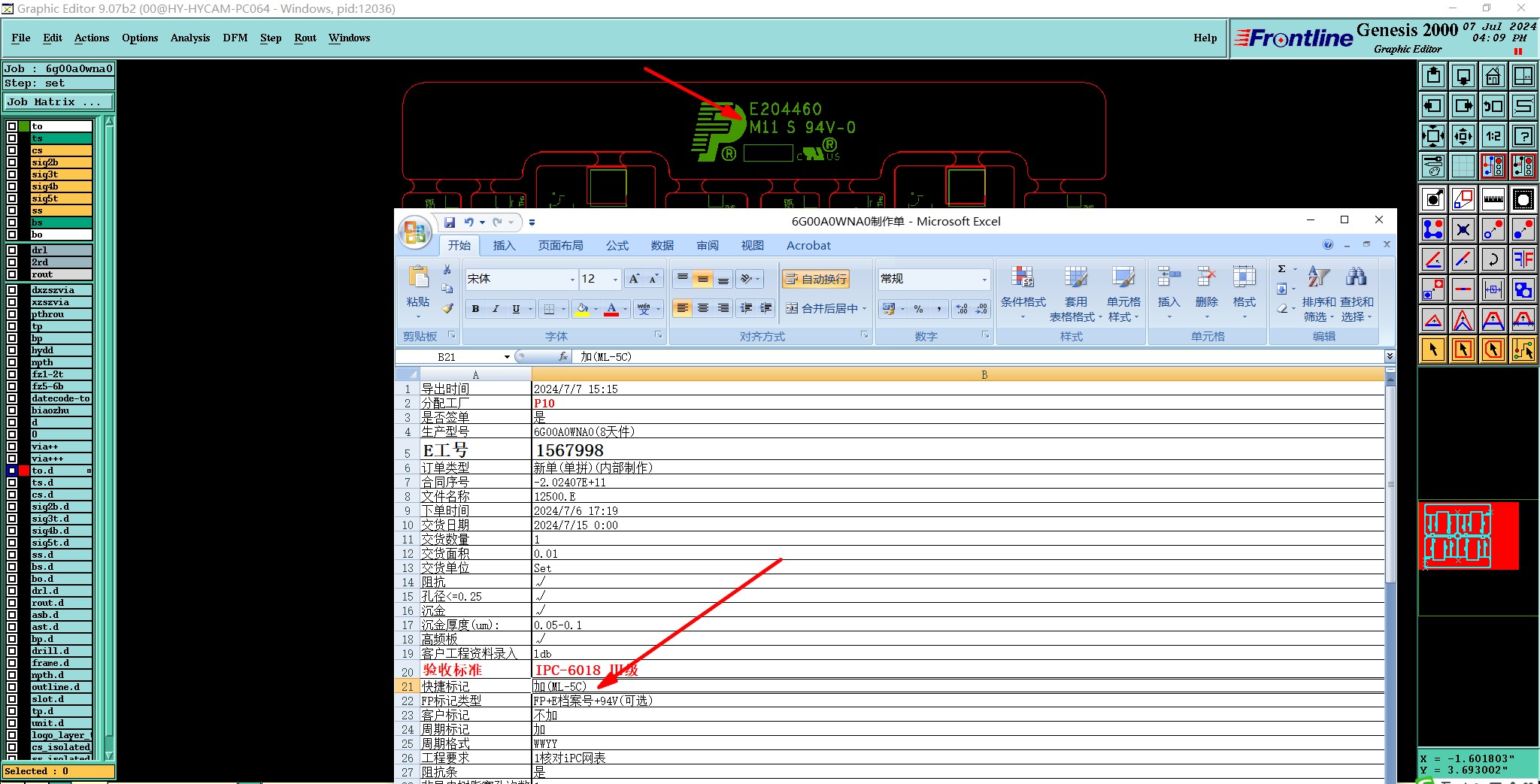Expand the formula bar chevron
Screen dimensions: 1540x784
point(1390,356)
